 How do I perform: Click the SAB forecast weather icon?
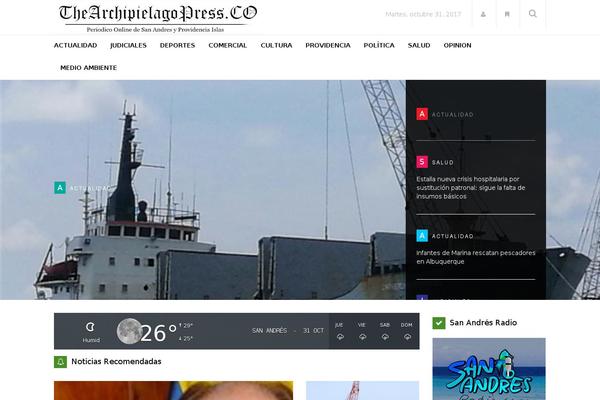(x=385, y=337)
